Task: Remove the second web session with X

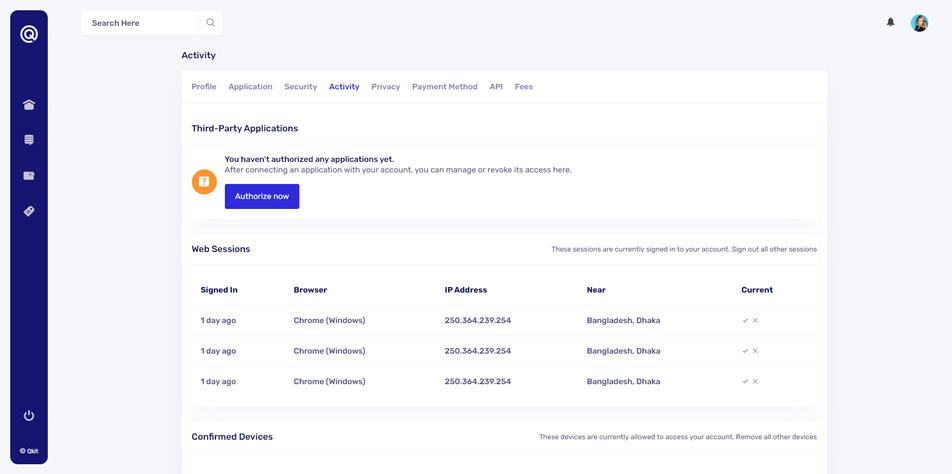Action: tap(755, 351)
